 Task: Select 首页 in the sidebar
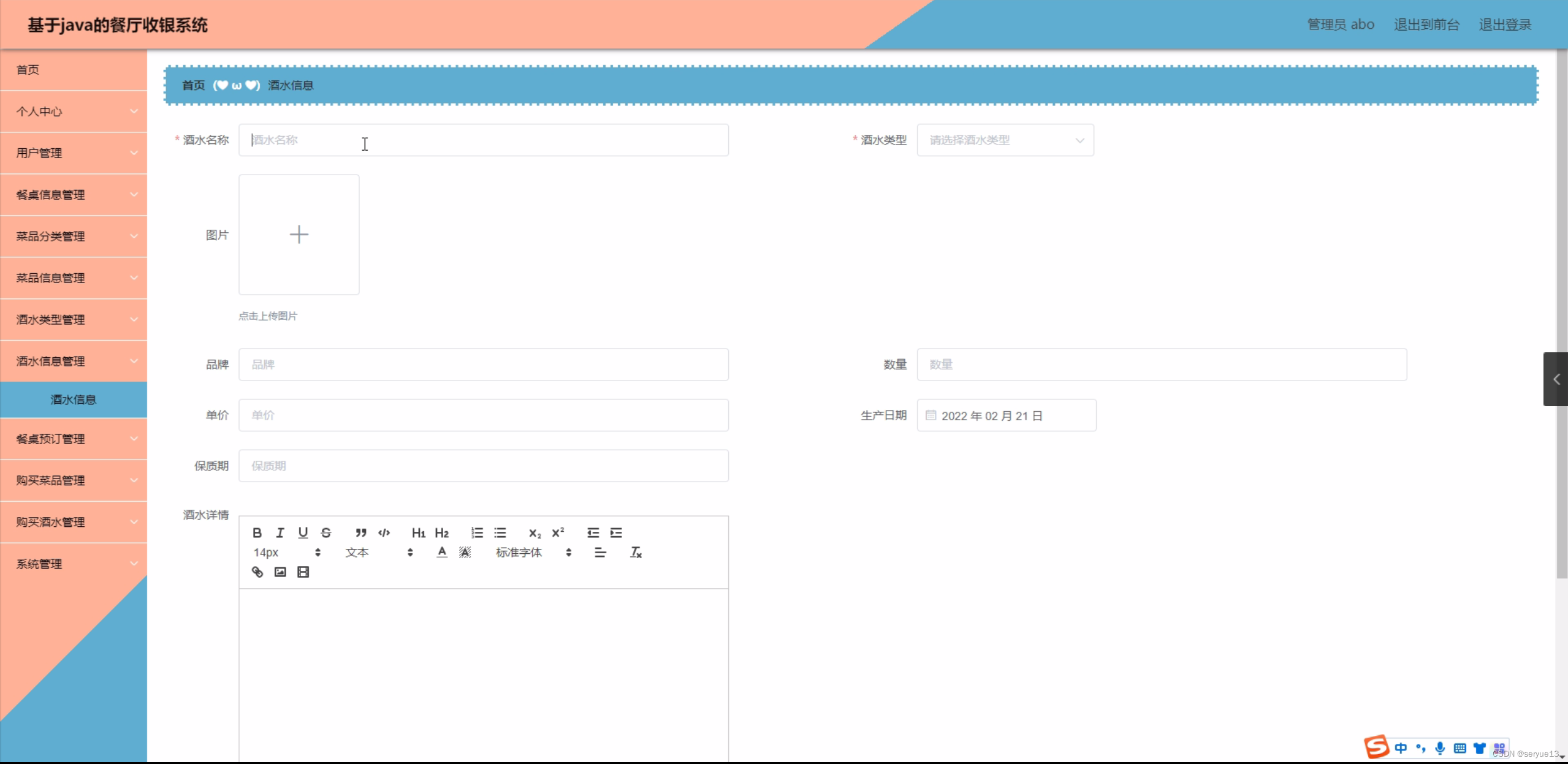pyautogui.click(x=73, y=69)
